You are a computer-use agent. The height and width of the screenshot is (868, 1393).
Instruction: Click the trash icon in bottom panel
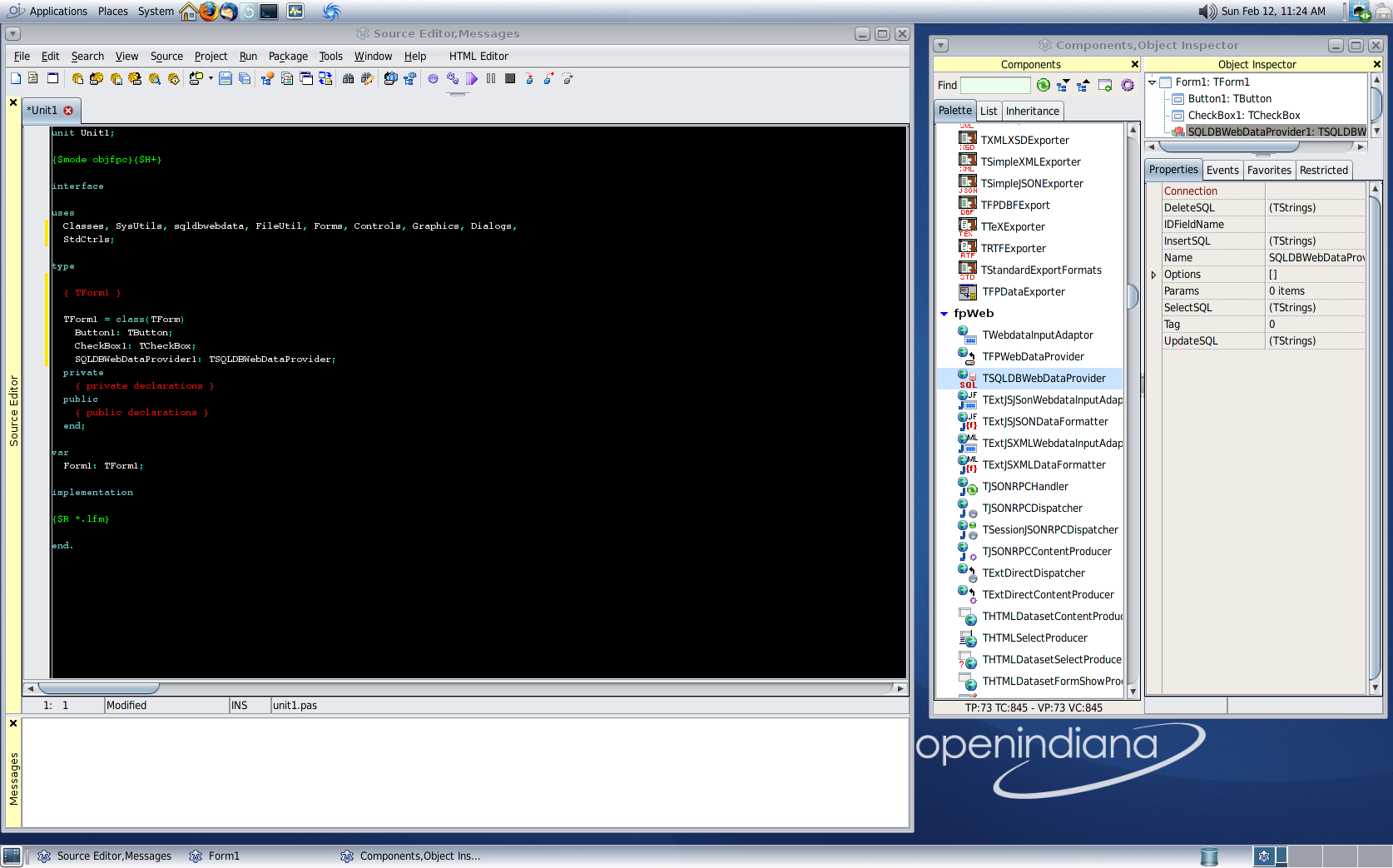point(1209,856)
